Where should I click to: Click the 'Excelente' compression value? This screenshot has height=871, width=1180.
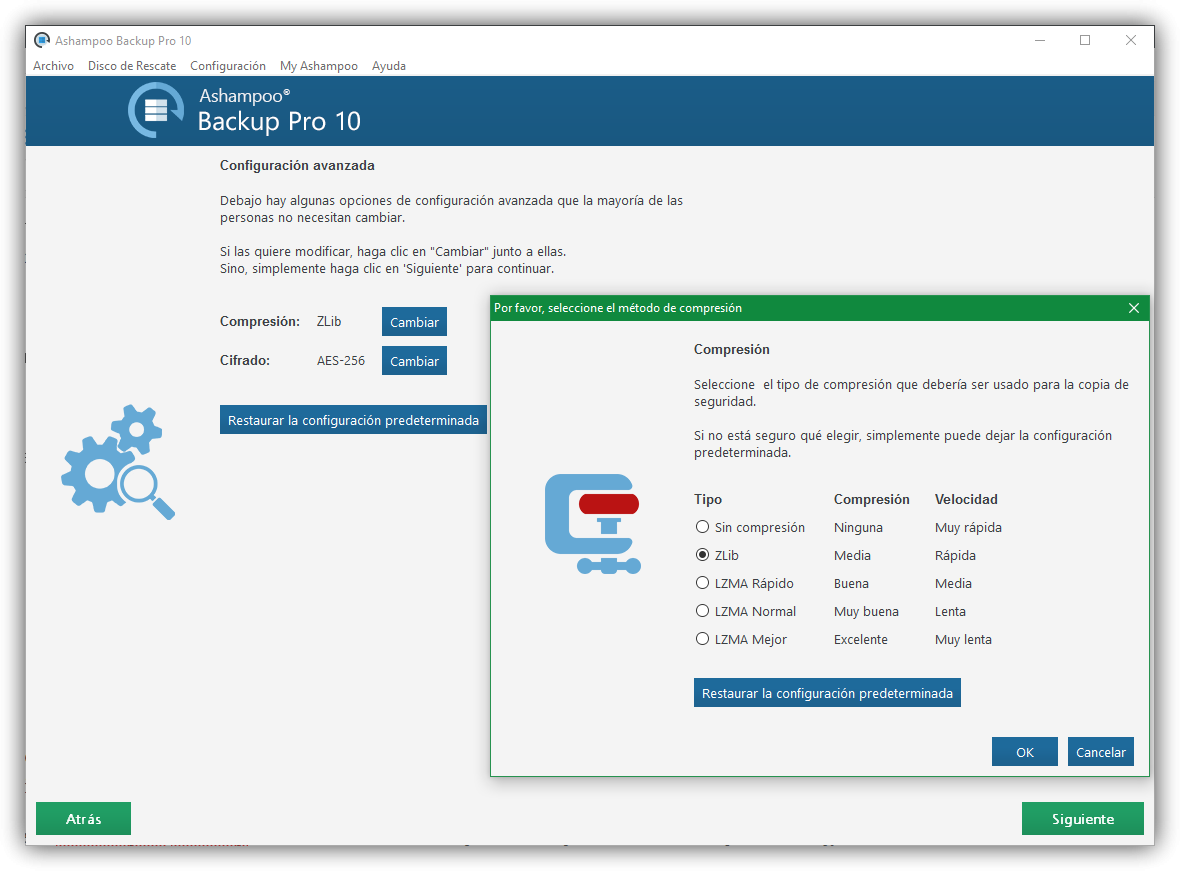[x=860, y=639]
